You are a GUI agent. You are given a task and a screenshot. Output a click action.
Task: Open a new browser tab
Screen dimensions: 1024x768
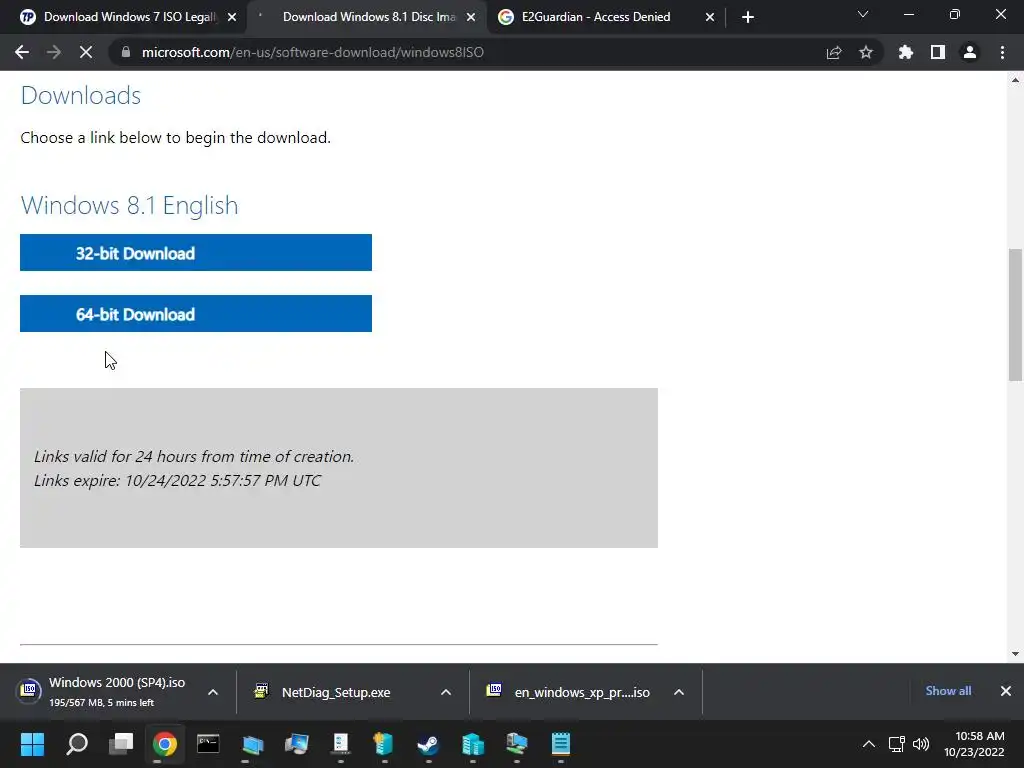[748, 17]
